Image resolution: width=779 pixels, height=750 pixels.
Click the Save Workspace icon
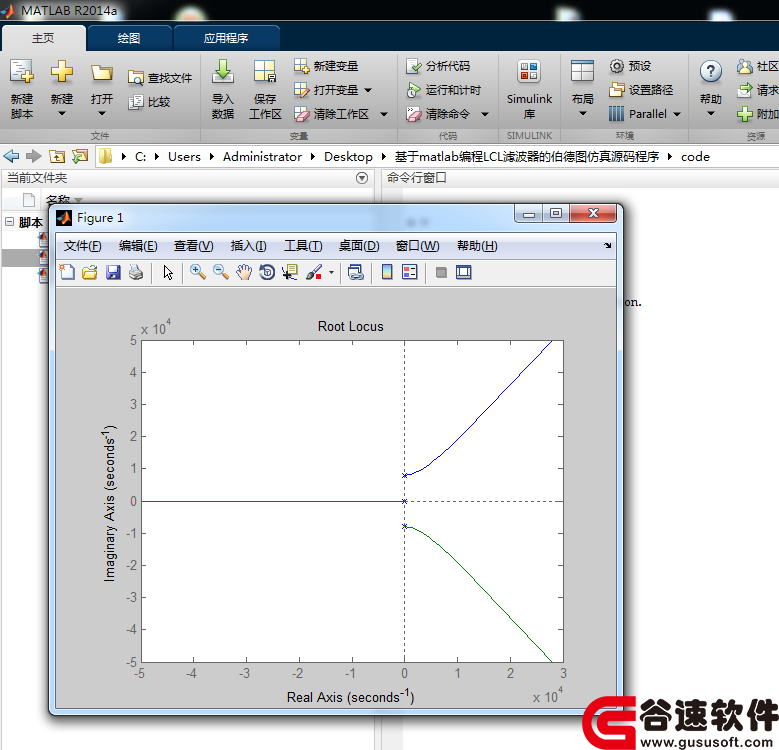pyautogui.click(x=265, y=72)
